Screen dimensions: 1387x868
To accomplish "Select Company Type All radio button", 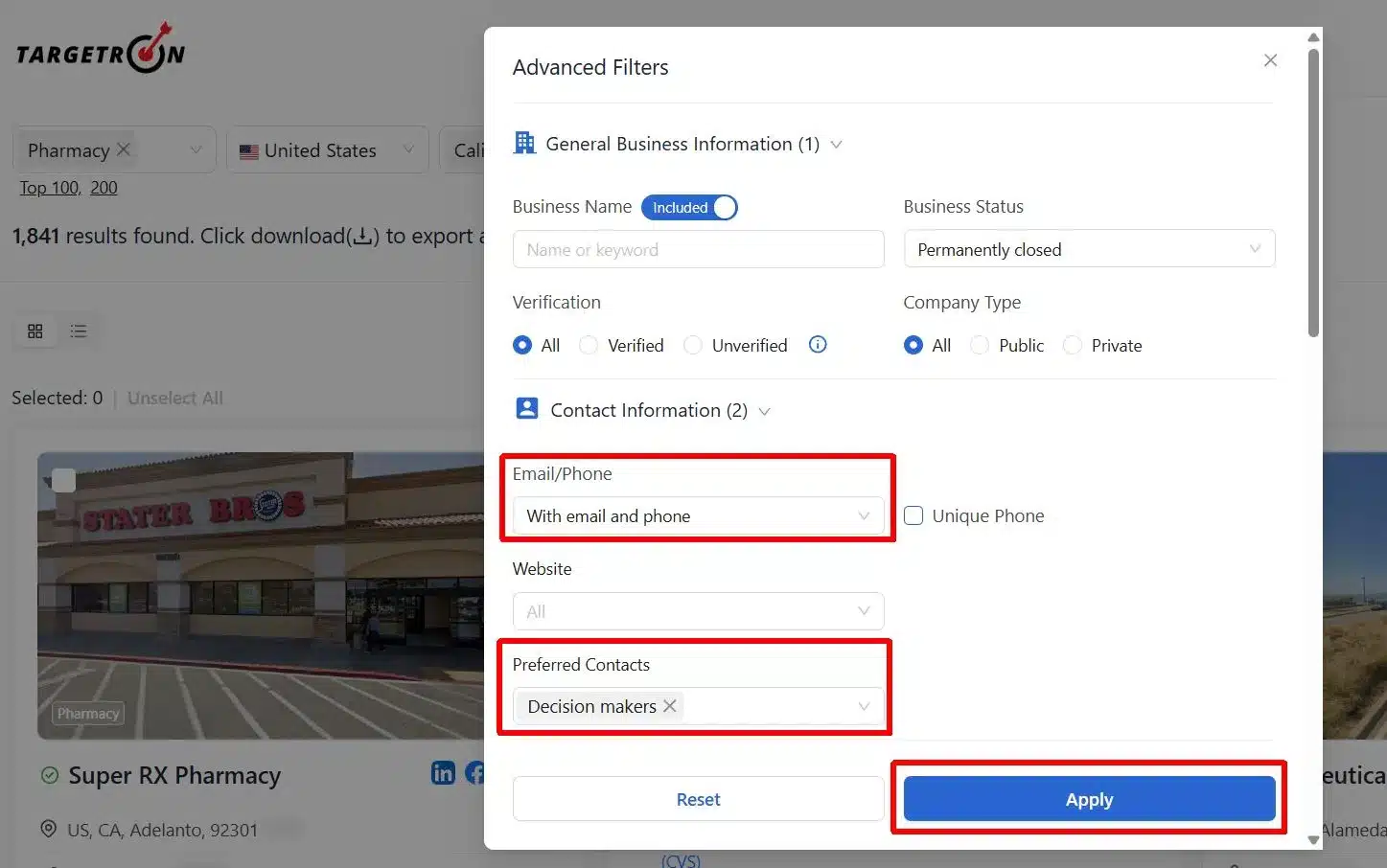I will point(913,345).
